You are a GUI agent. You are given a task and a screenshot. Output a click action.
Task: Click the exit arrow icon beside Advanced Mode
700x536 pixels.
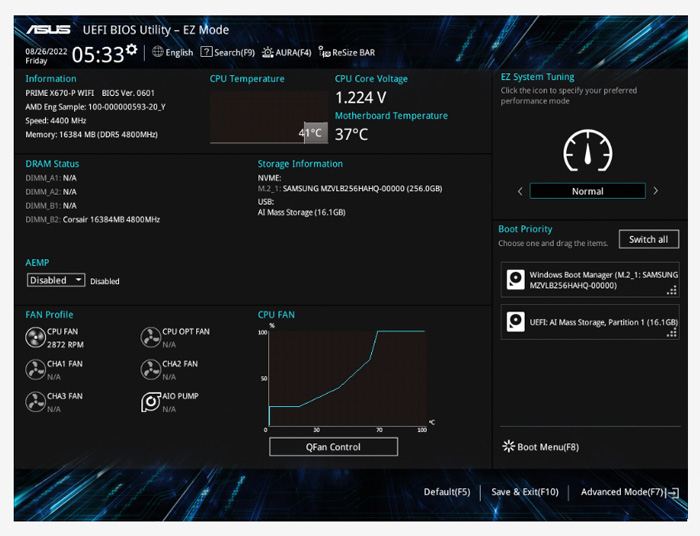[673, 493]
